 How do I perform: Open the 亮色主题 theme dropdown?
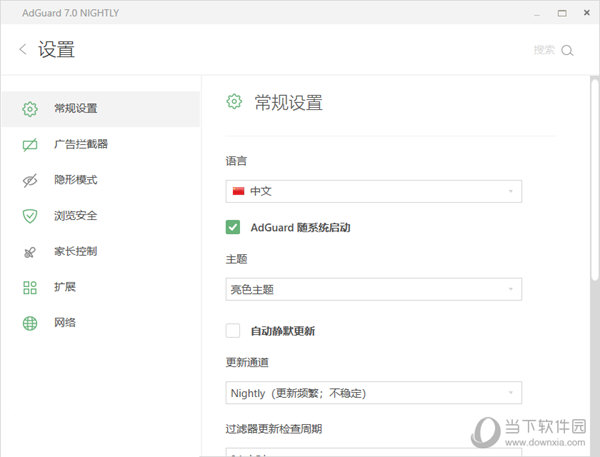[373, 289]
